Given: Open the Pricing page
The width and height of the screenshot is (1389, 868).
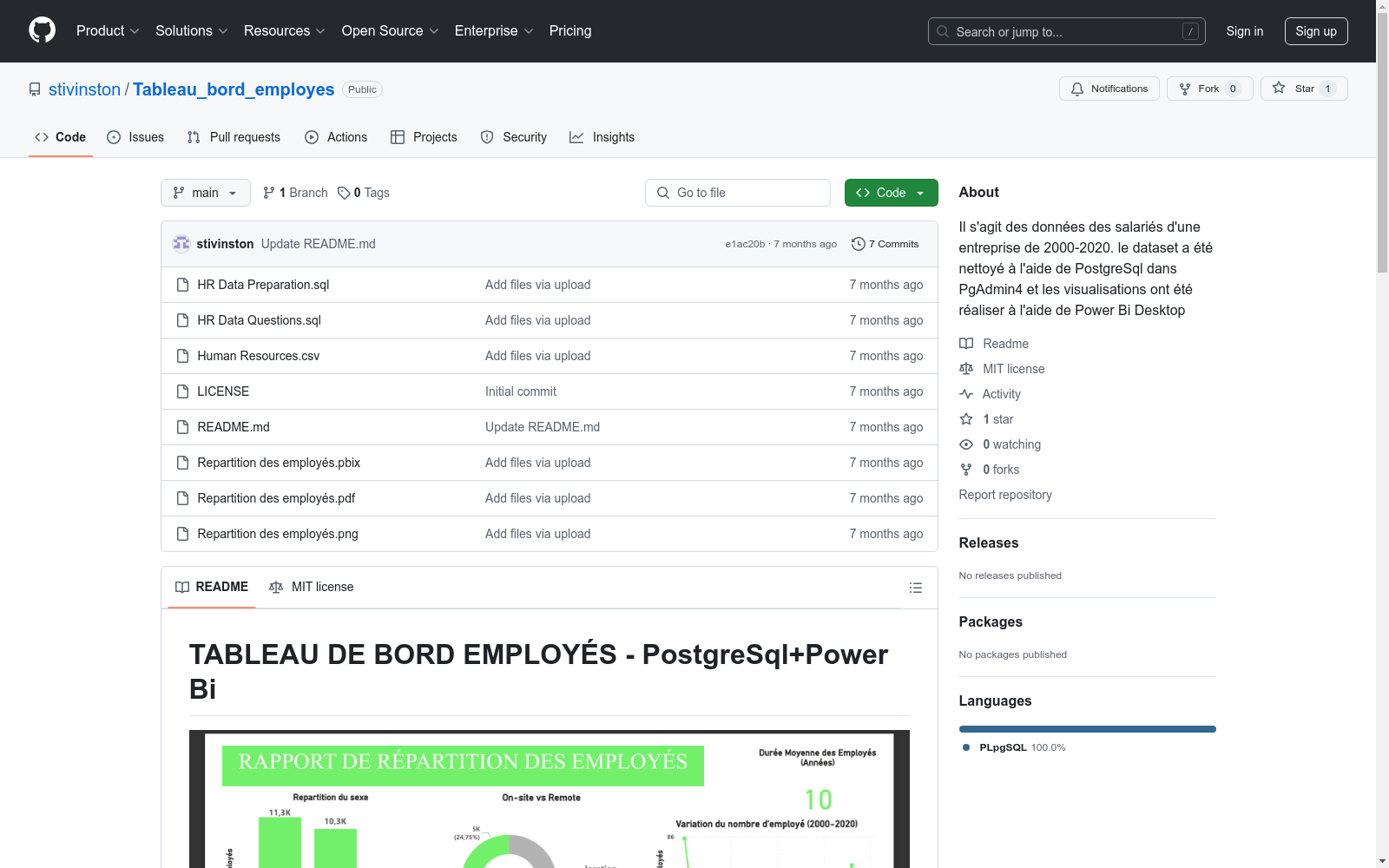Looking at the screenshot, I should pyautogui.click(x=570, y=30).
